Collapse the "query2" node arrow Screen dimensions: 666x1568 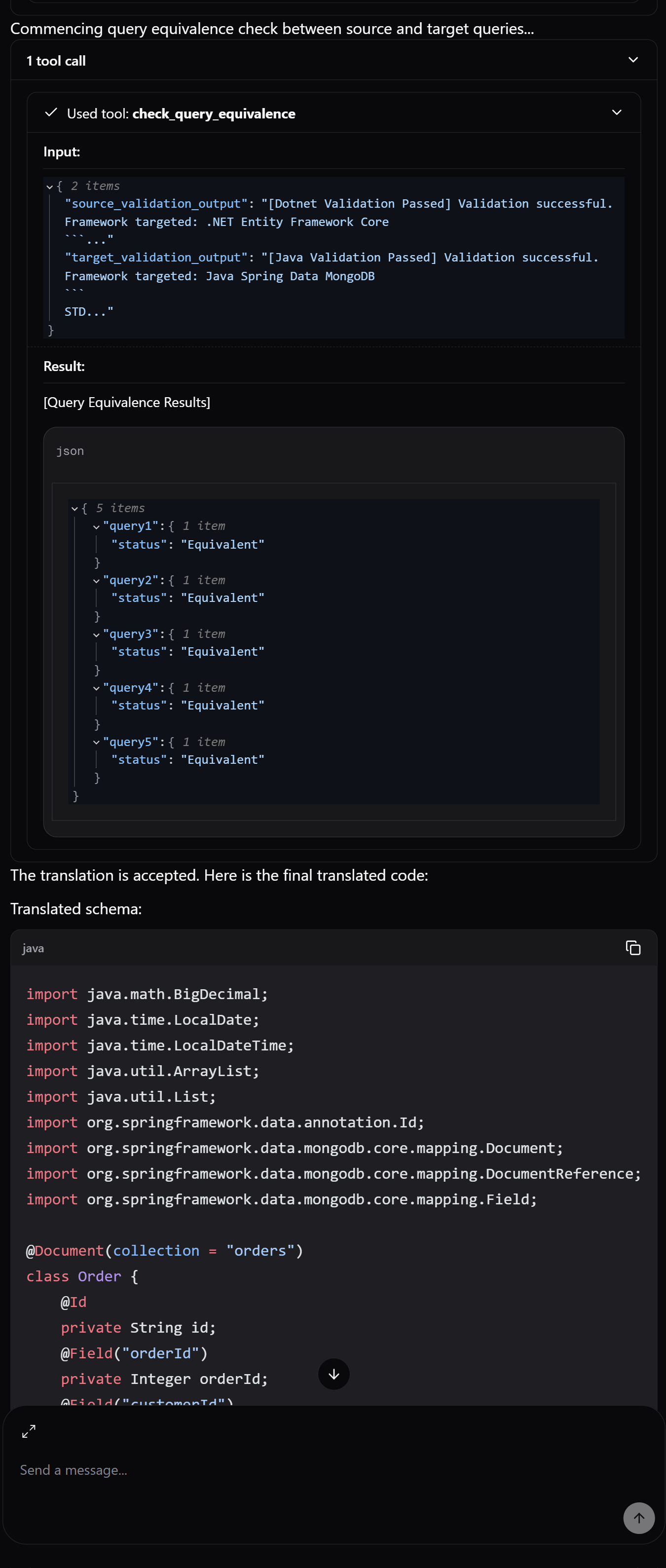[96, 581]
